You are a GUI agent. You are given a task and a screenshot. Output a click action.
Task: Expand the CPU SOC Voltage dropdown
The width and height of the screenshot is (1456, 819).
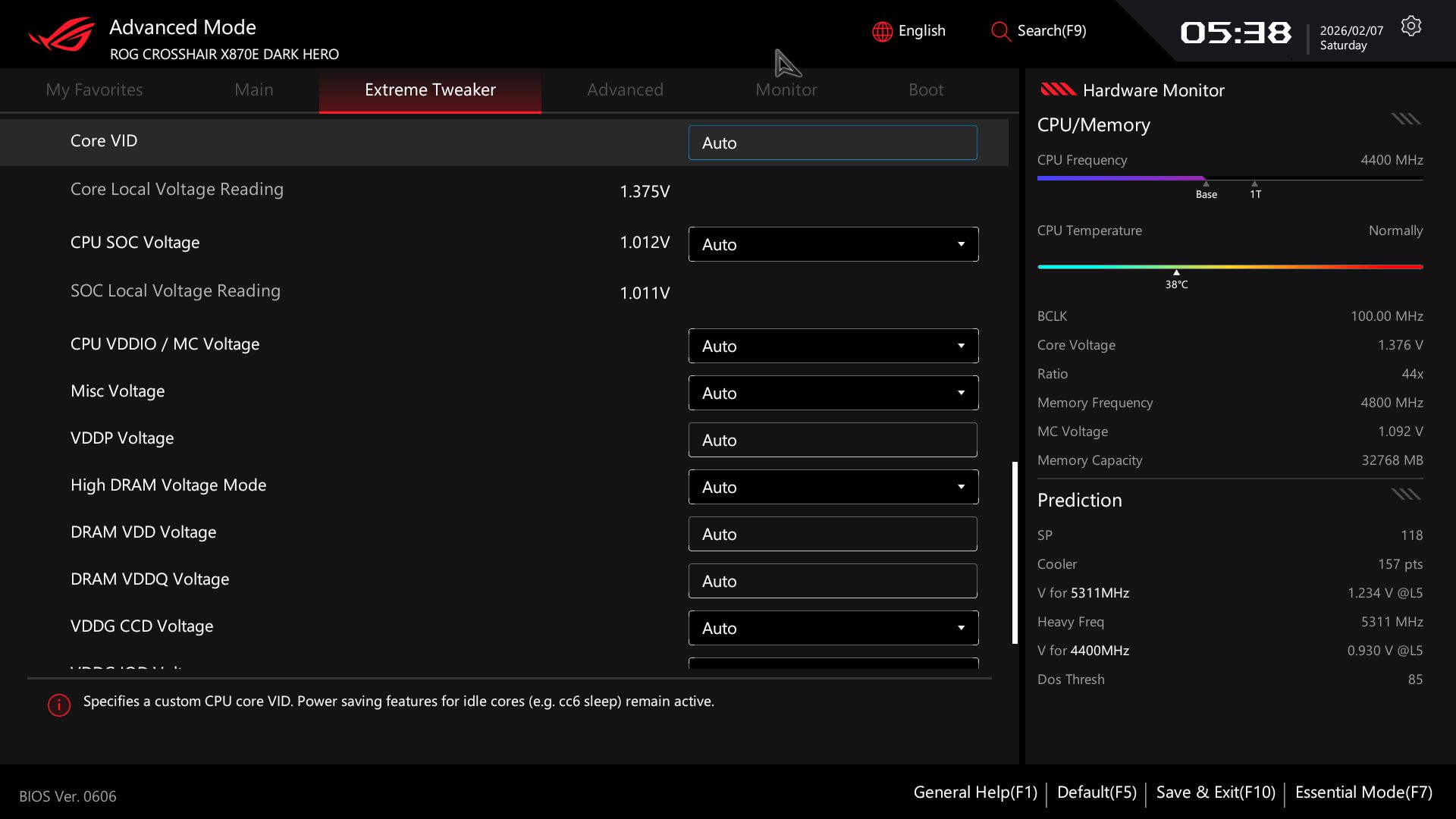pos(960,244)
